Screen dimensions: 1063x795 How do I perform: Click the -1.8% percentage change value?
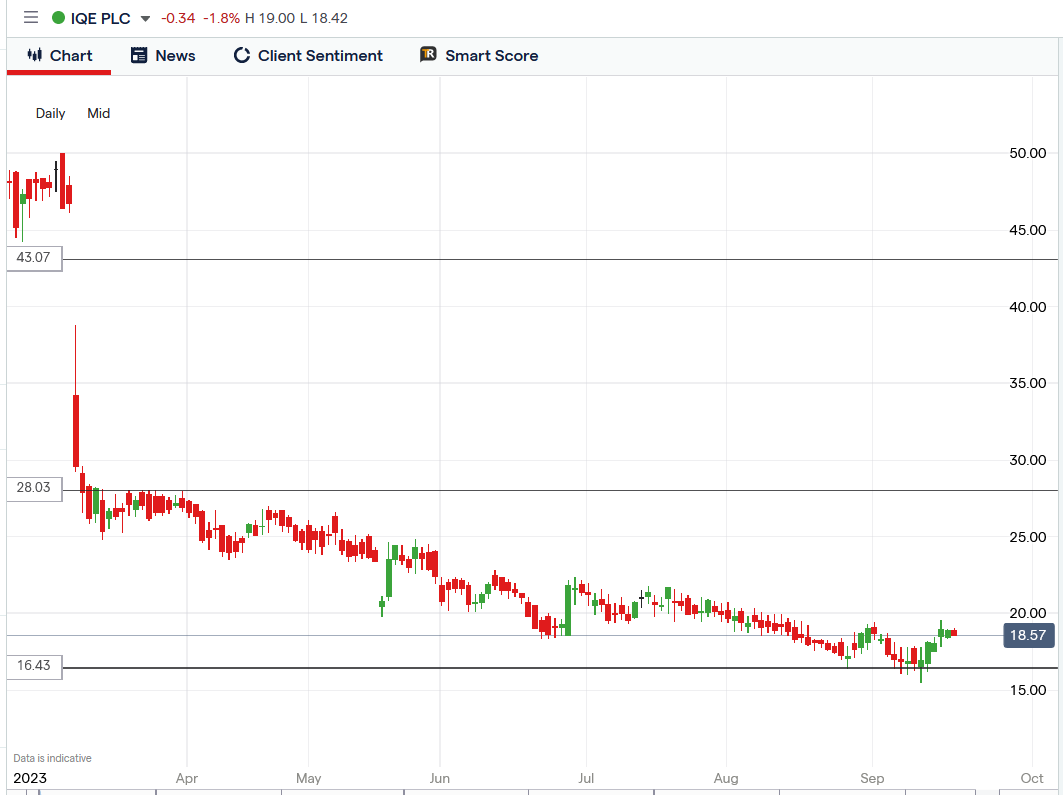(x=222, y=18)
